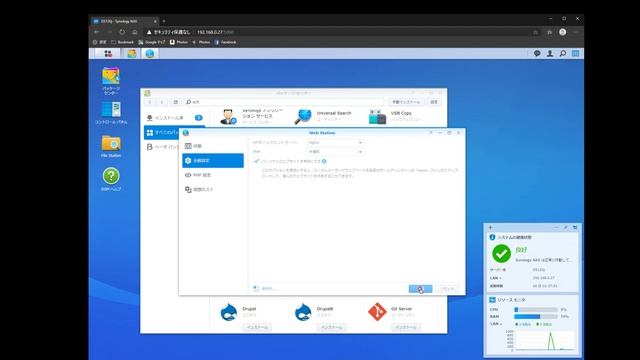
Task: Click the Universal Search package icon
Action: (303, 117)
